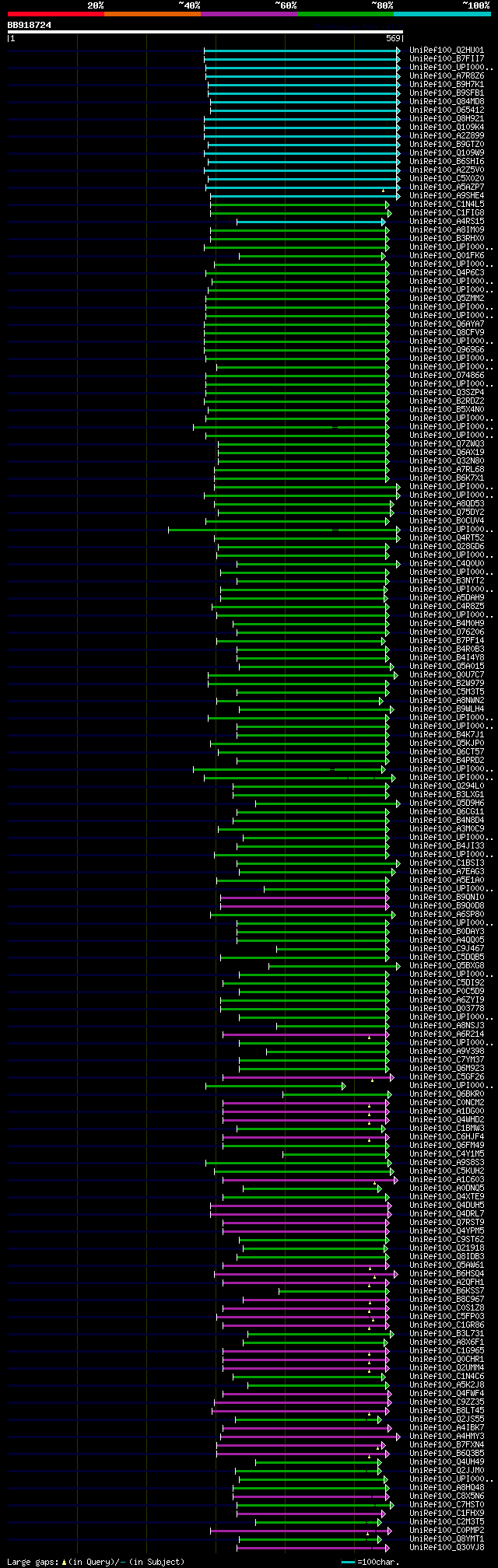This screenshot has width=498, height=1568.
Task: Open hit UniRef100_Q30VJ8
Action: click(x=447, y=1547)
